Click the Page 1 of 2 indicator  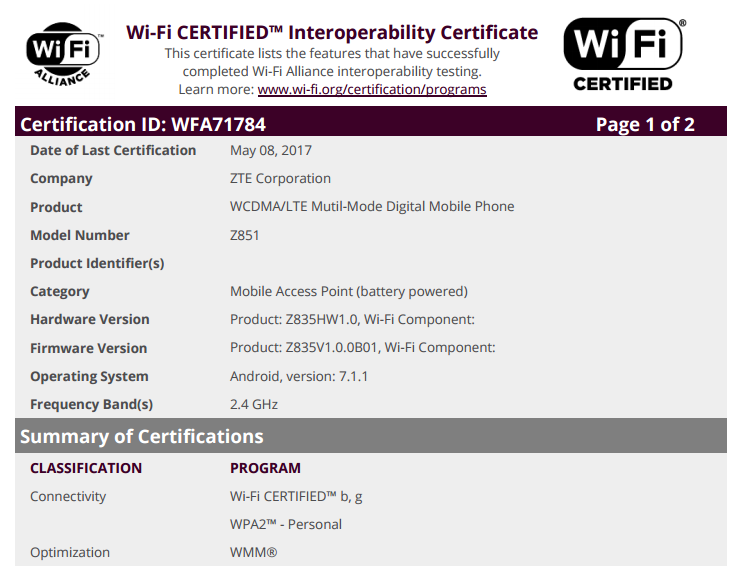point(645,124)
